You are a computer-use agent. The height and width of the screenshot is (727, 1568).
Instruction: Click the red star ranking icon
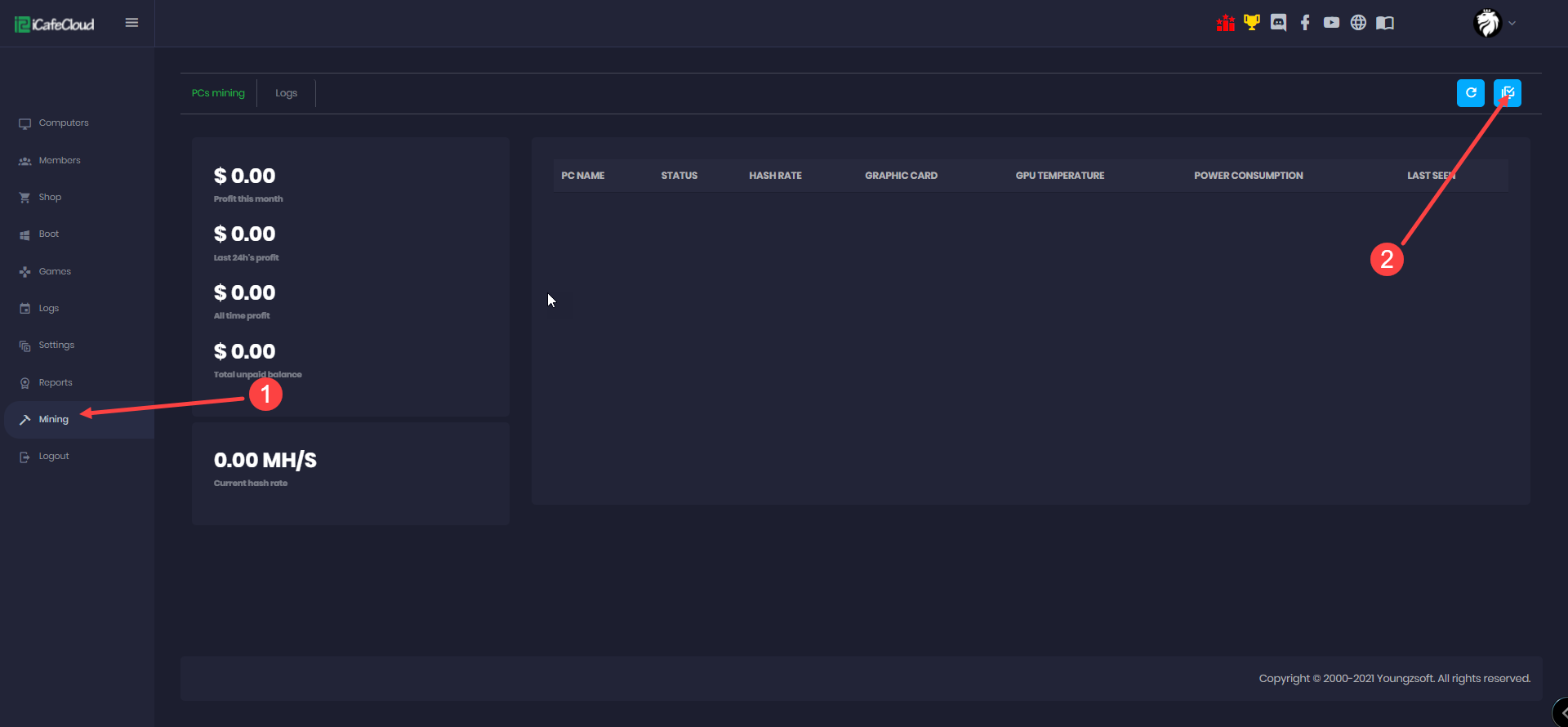1225,23
